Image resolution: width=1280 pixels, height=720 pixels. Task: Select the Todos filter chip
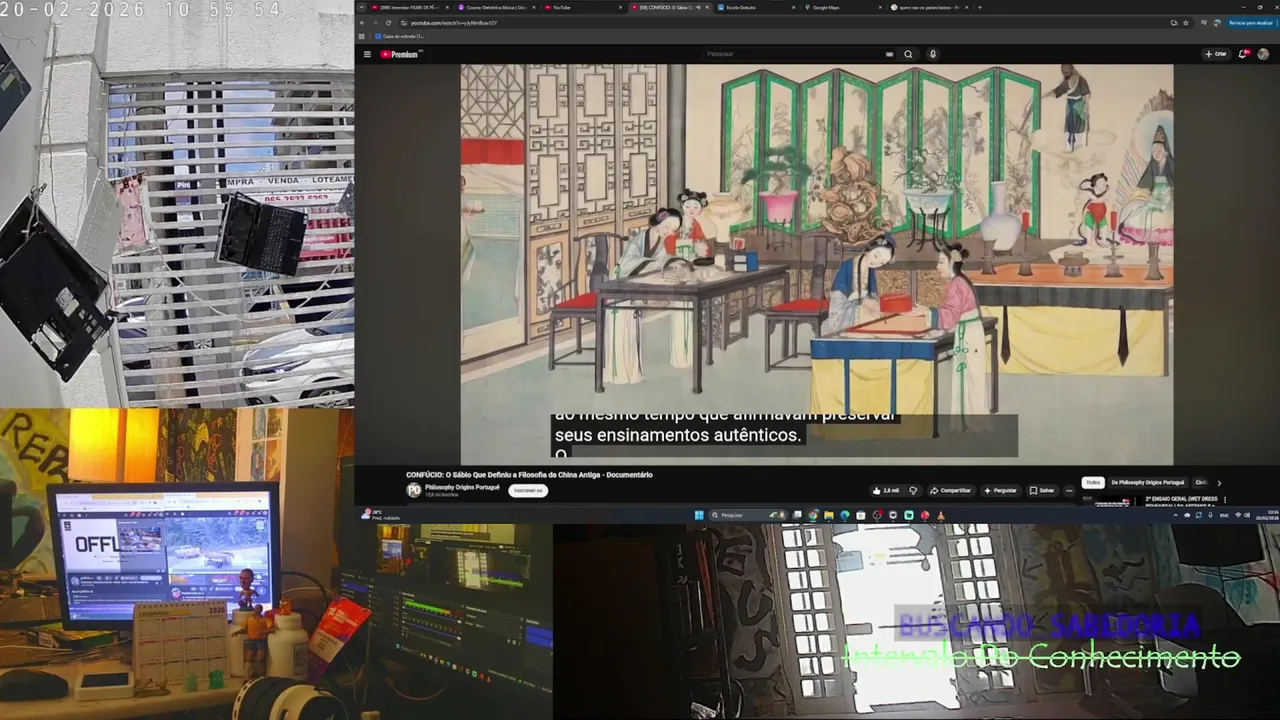(x=1093, y=482)
